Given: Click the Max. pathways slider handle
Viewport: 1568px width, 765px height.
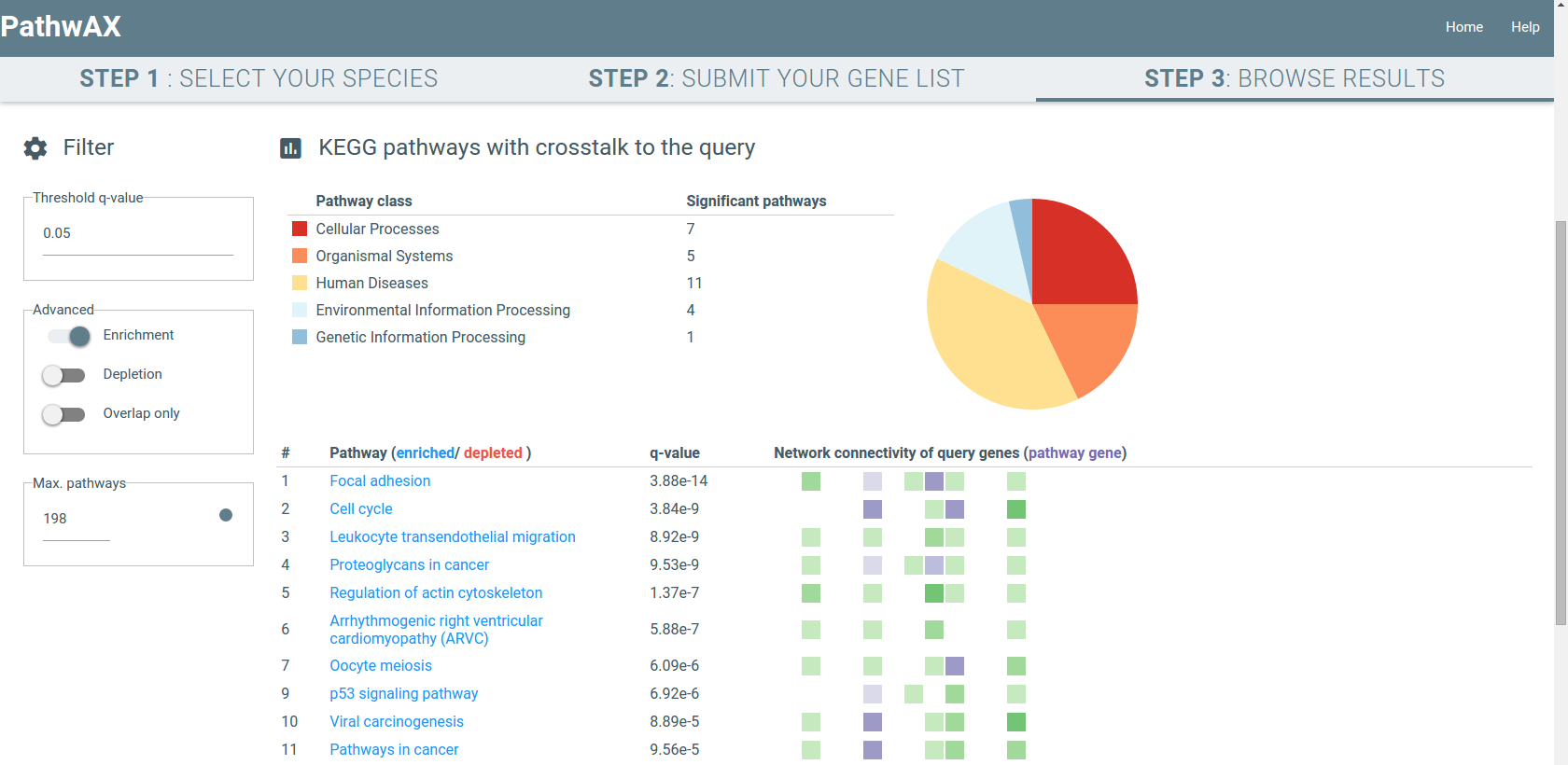Looking at the screenshot, I should (226, 515).
